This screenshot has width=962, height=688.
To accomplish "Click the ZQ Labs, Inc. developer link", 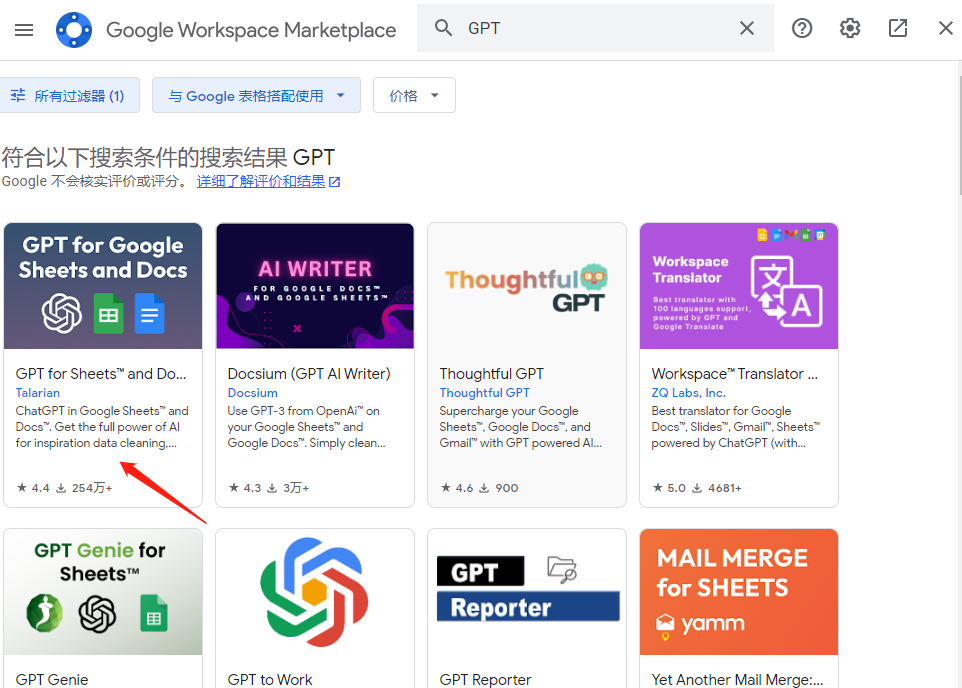I will click(688, 393).
